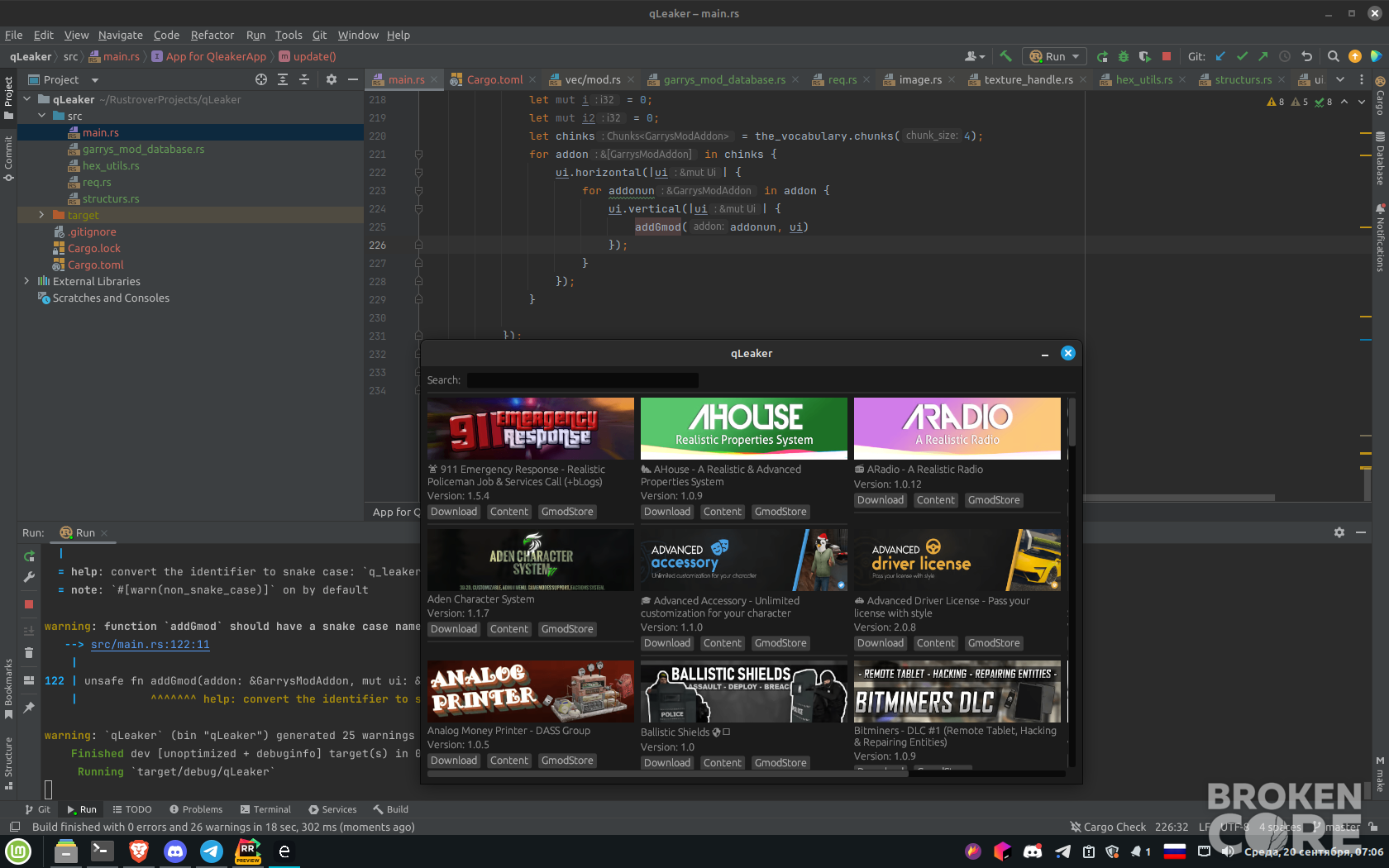Open the Terminal tool window tab

tap(265, 809)
